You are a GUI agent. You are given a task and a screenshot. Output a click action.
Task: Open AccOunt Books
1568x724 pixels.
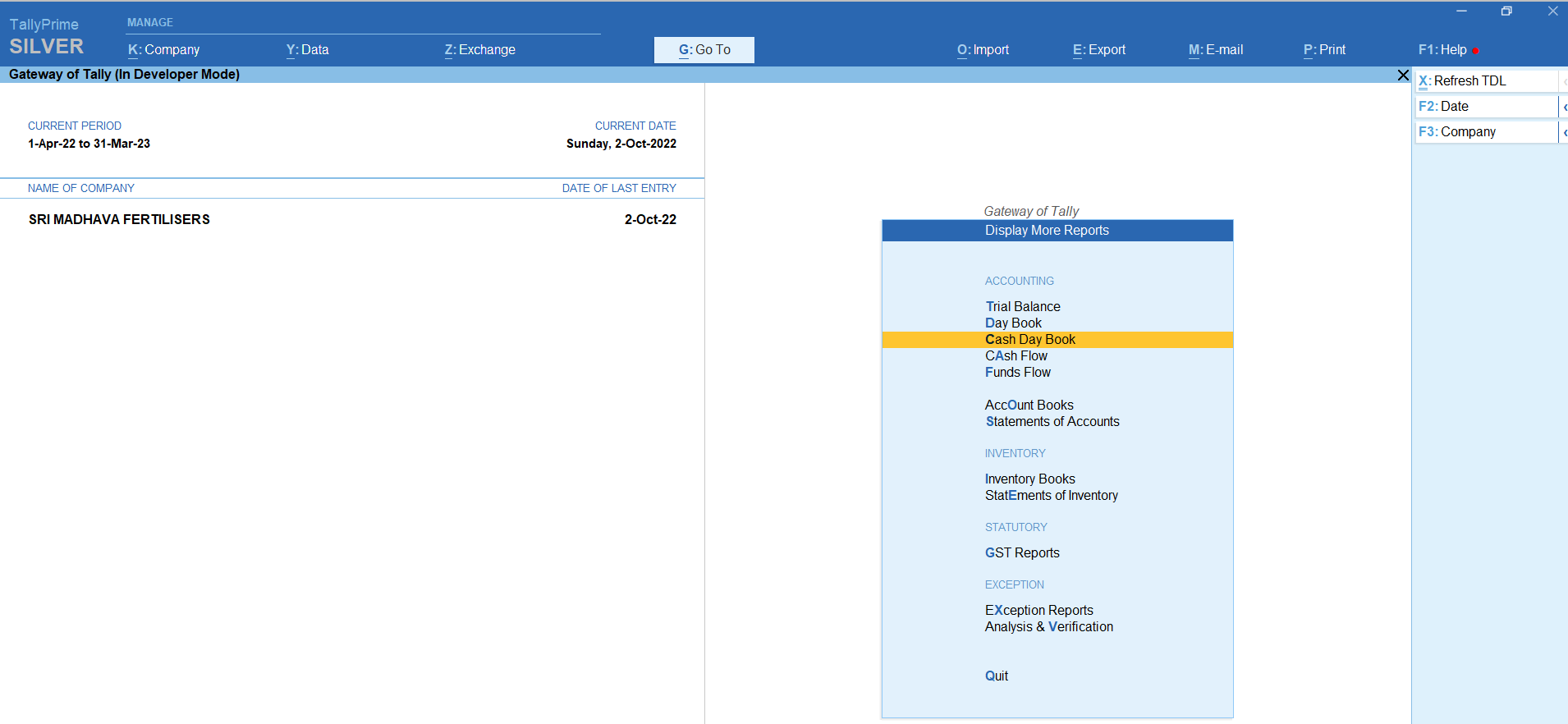1029,406
